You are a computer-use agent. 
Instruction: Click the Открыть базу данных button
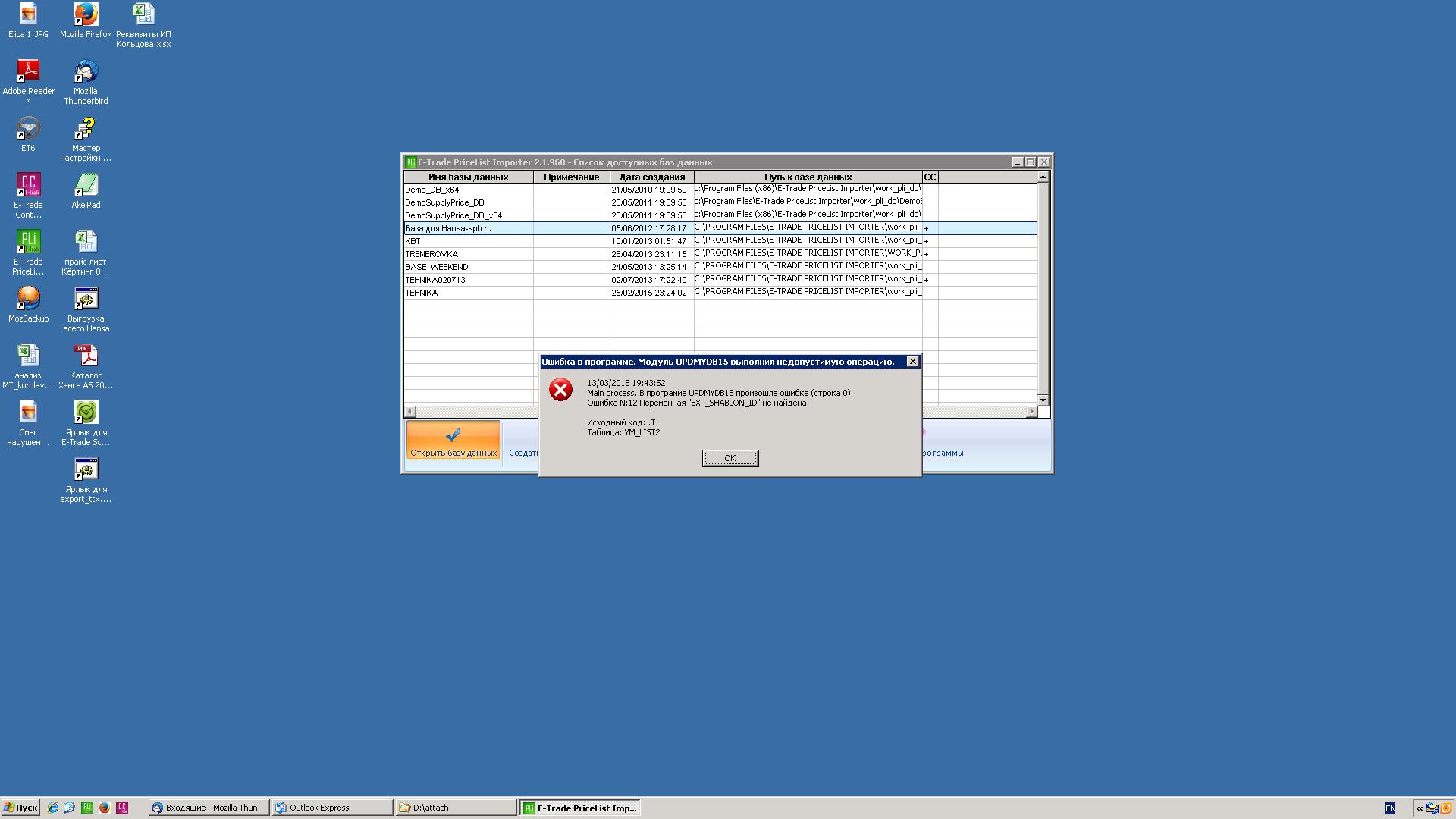coord(453,441)
